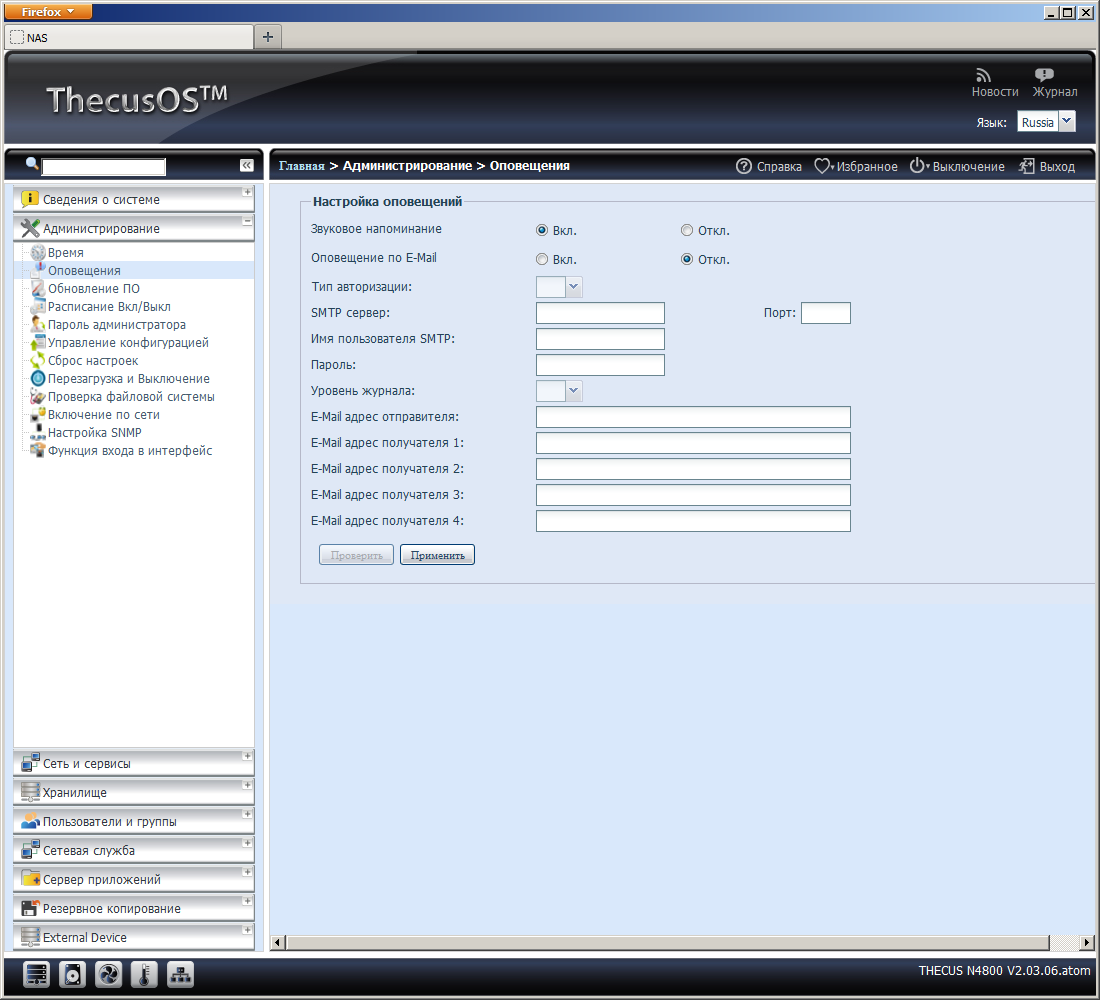Click the E-Mail адрес получателя 1 field
The height and width of the screenshot is (1000, 1100).
(693, 443)
